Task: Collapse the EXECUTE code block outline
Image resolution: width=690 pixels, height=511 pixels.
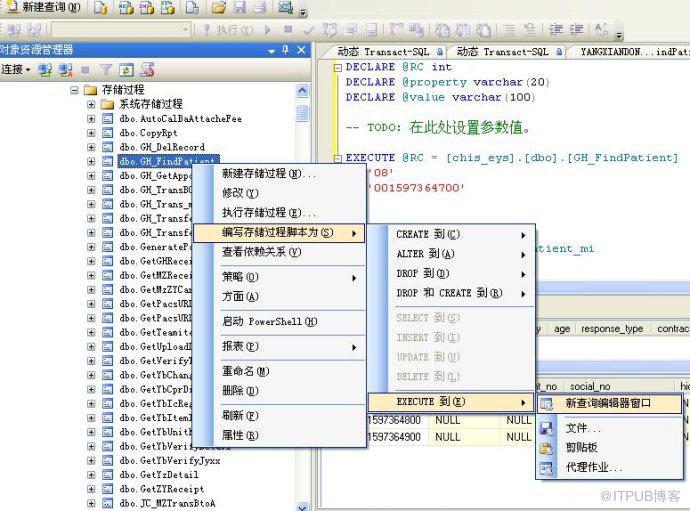Action: (x=338, y=158)
